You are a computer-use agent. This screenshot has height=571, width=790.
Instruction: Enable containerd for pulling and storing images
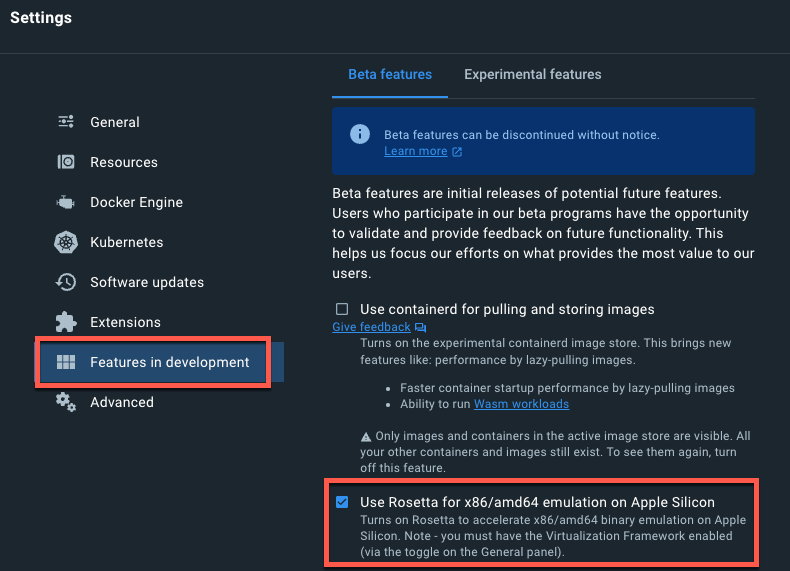[x=342, y=309]
